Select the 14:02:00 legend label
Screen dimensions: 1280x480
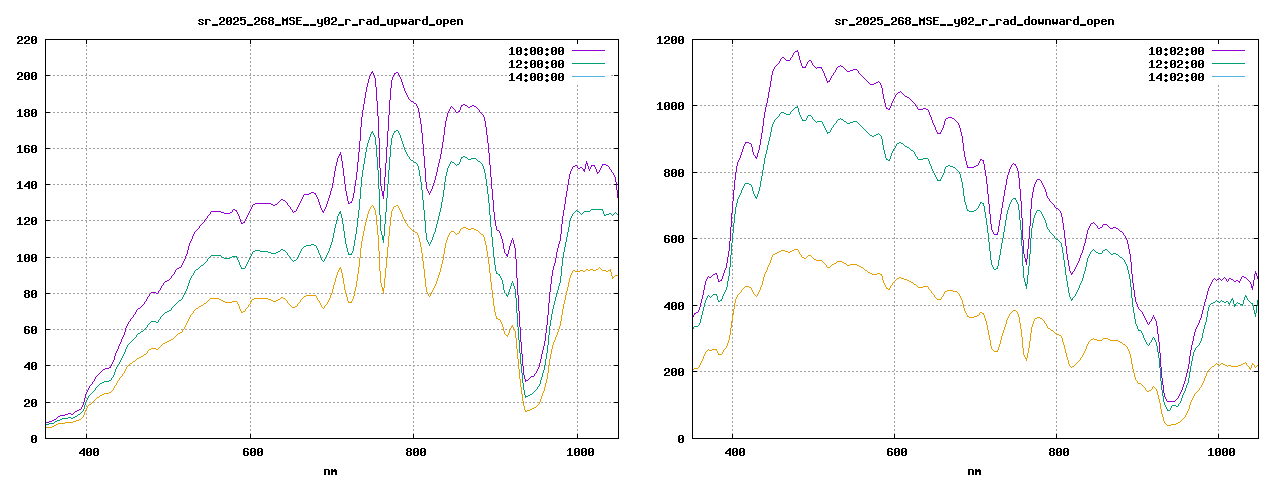tap(1176, 77)
